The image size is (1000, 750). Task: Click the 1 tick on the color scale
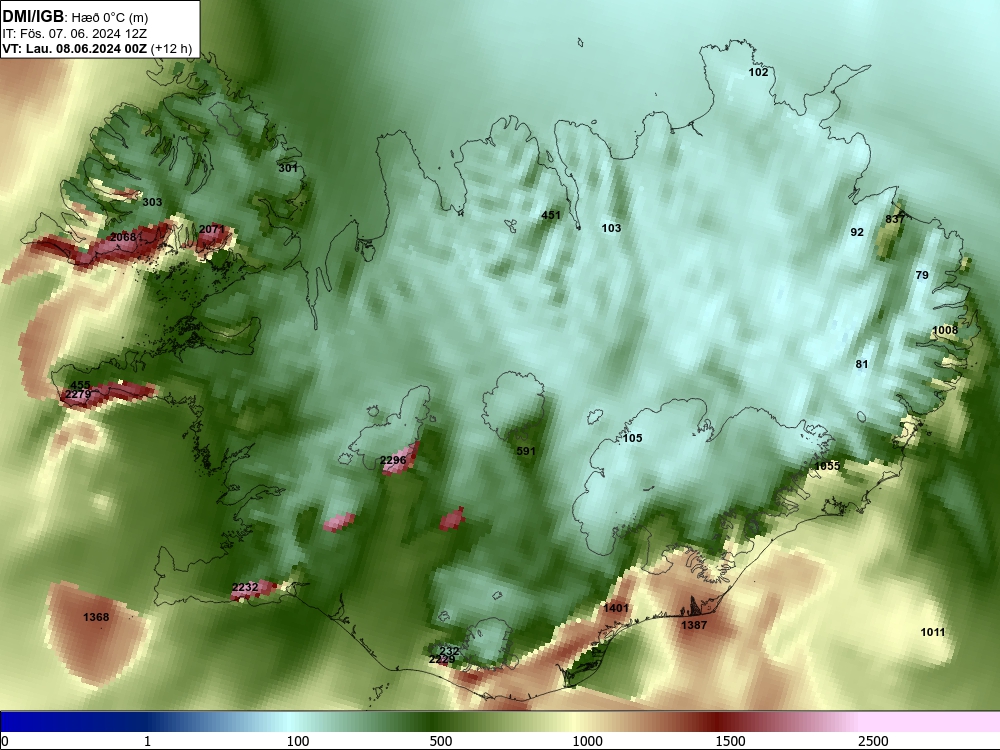point(147,741)
